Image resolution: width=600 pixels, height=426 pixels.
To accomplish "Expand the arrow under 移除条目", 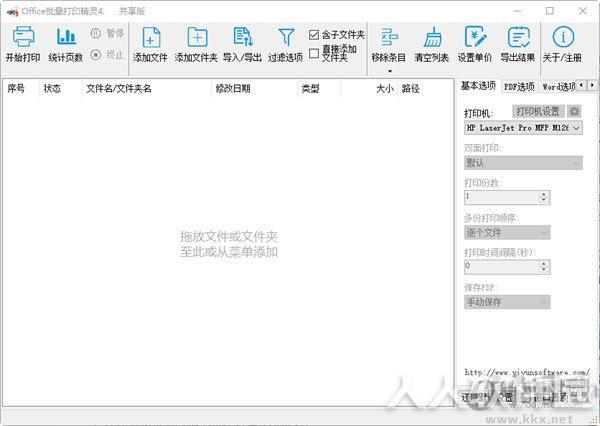I will coord(390,71).
